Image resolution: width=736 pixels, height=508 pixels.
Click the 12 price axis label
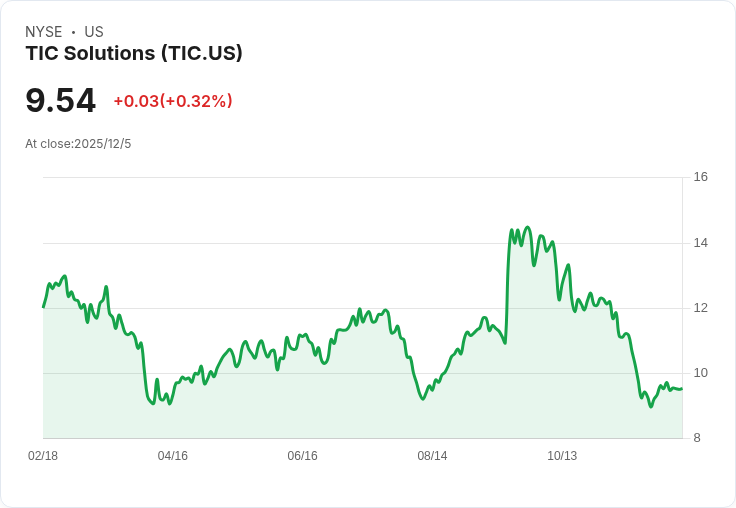[x=700, y=308]
